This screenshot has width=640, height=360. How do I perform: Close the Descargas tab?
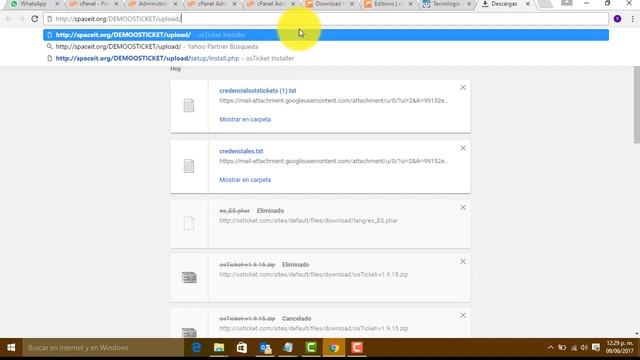[x=528, y=4]
